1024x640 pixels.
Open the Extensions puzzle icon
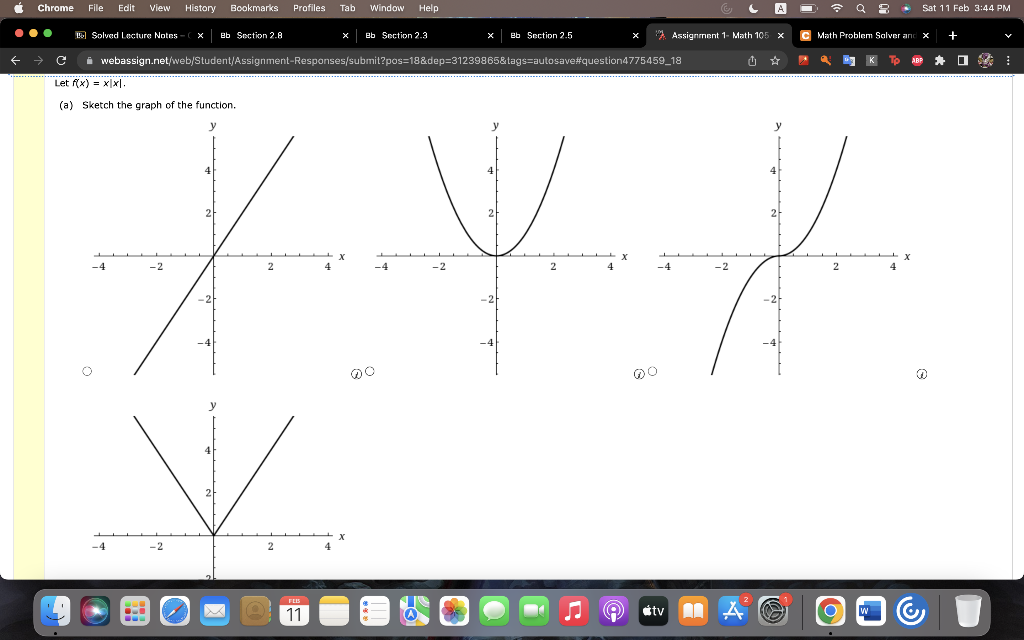(938, 61)
